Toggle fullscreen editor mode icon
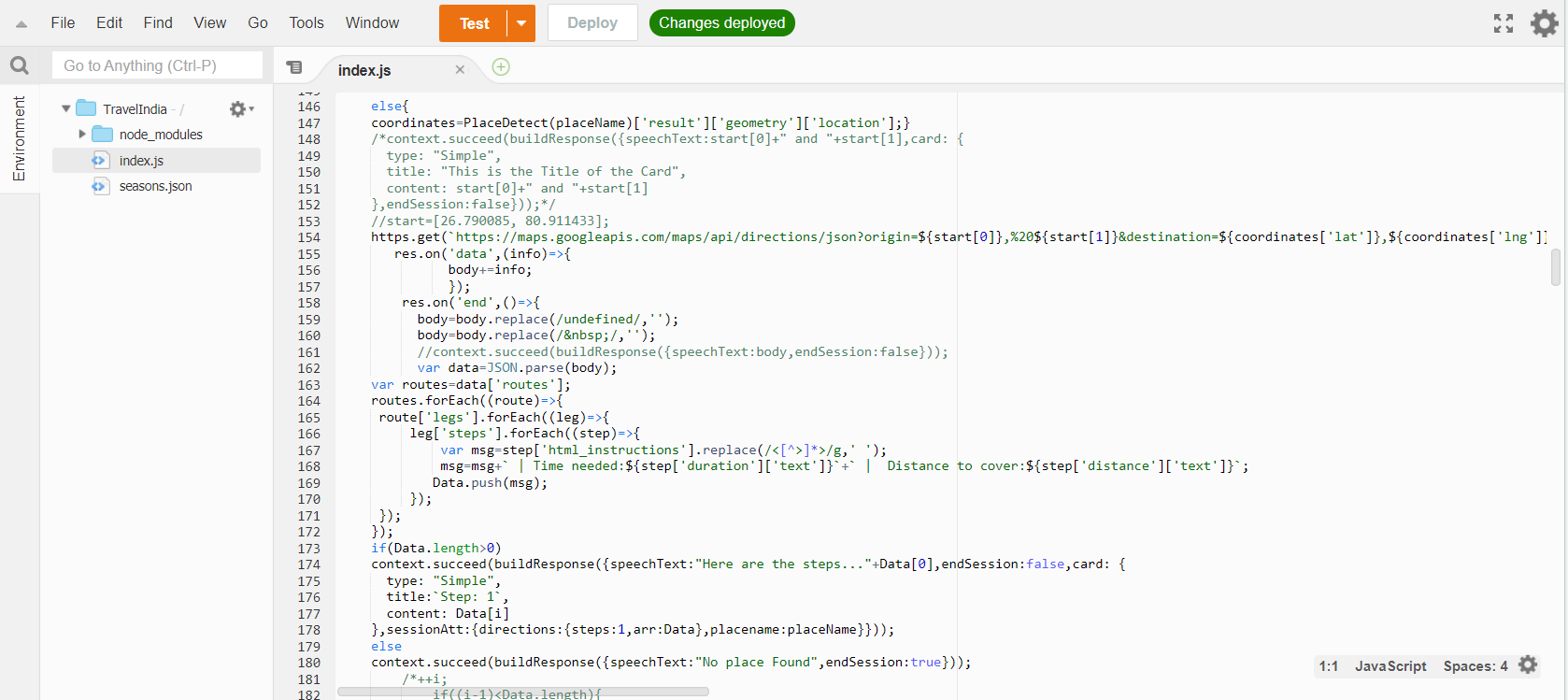This screenshot has width=1568, height=700. pyautogui.click(x=1504, y=23)
